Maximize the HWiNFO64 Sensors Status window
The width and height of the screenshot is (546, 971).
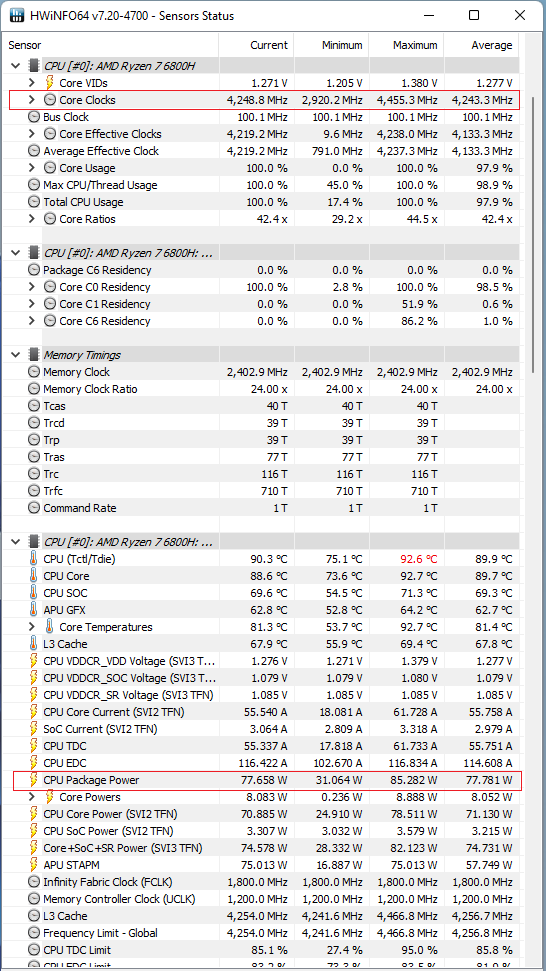coord(474,15)
